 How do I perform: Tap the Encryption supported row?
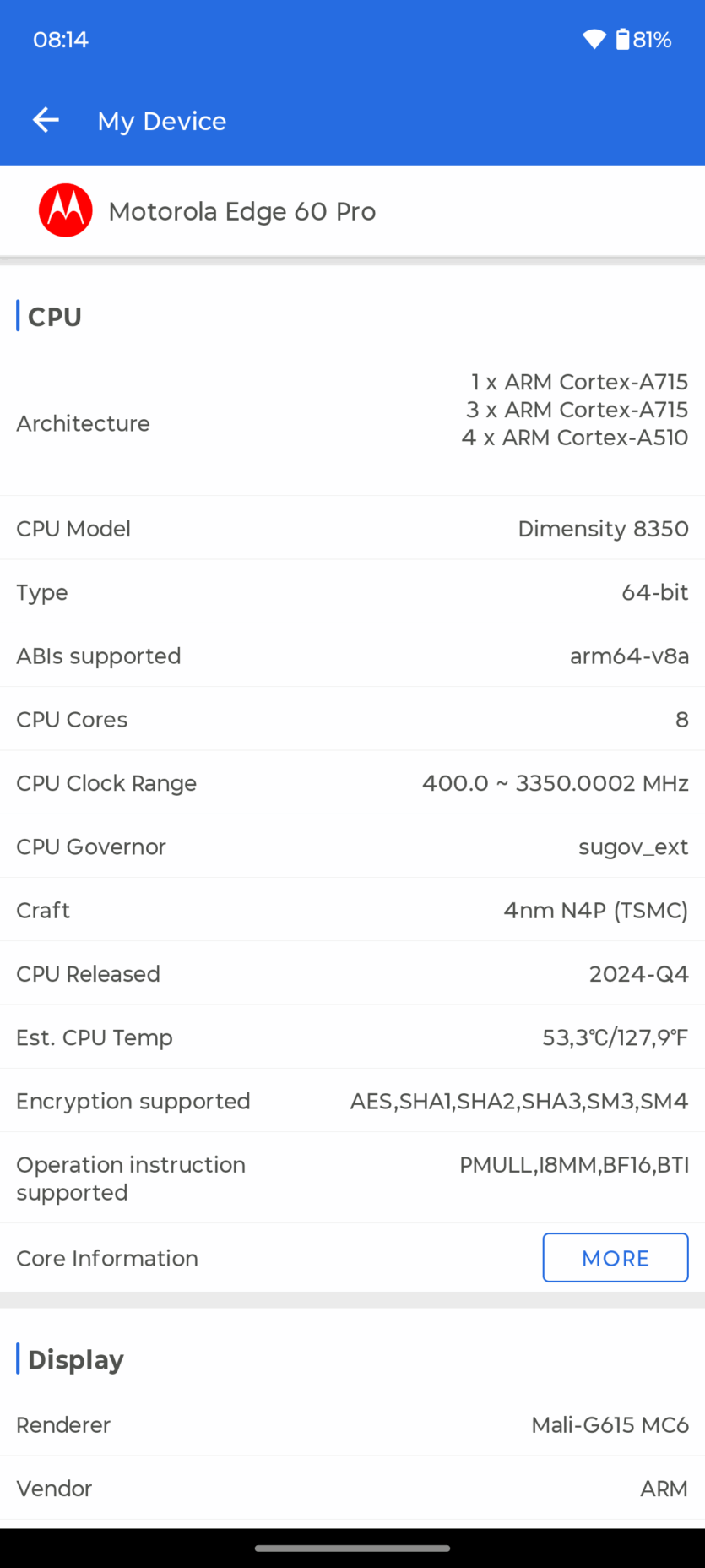click(352, 1101)
